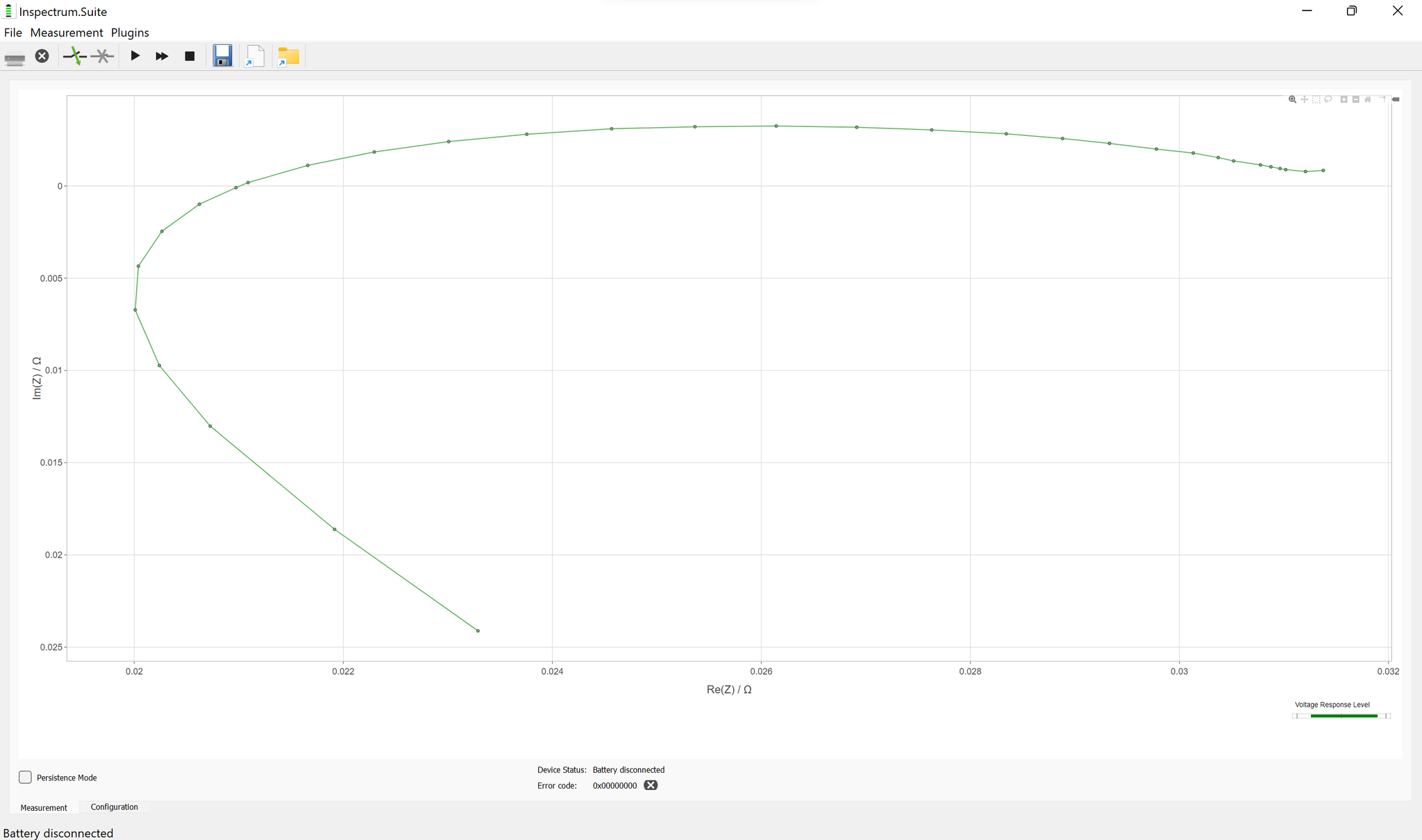Click the grayed open-switch icon
This screenshot has height=840, width=1422.
[x=102, y=56]
